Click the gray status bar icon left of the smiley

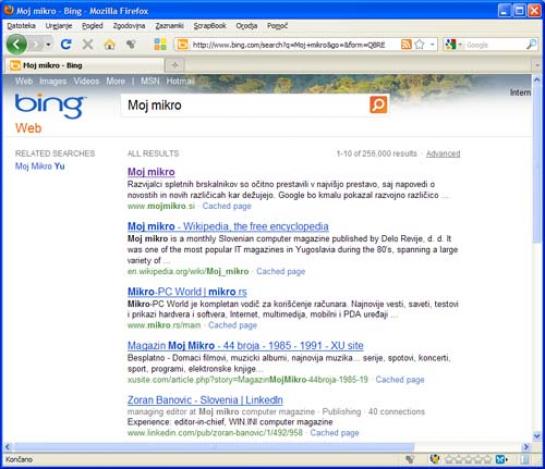410,459
